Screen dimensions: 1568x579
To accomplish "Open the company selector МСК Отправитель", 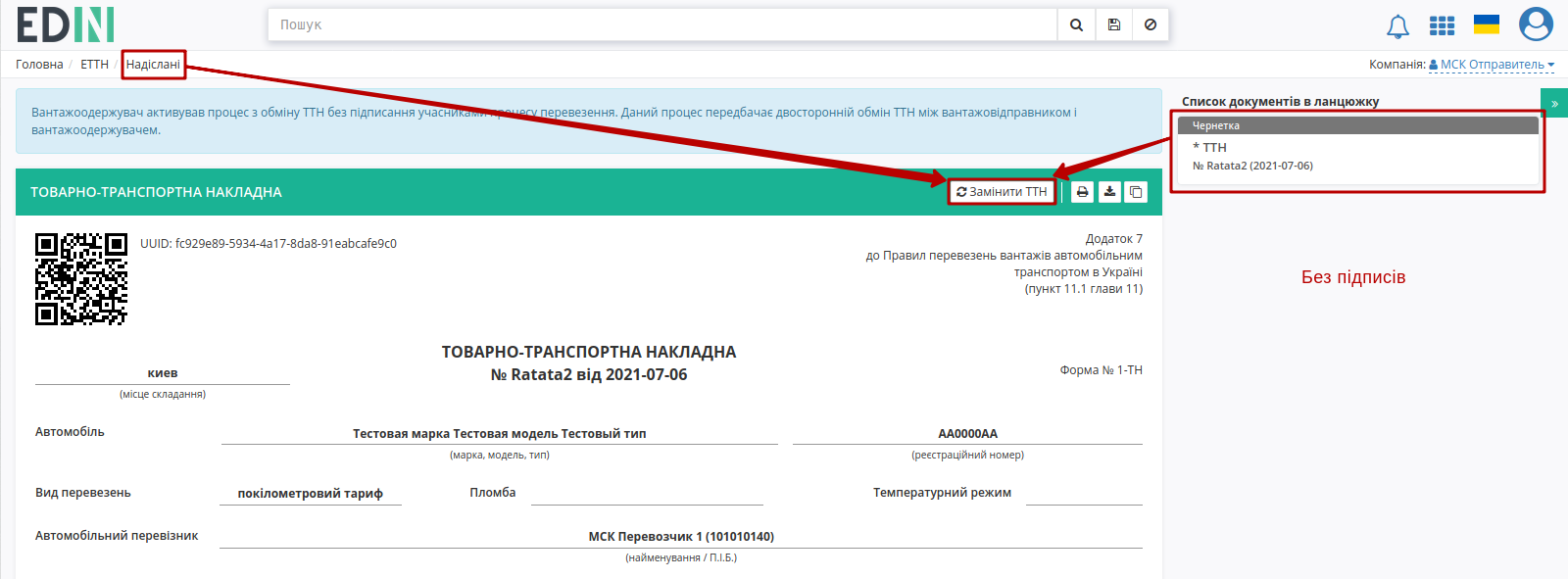I will pos(1492,65).
